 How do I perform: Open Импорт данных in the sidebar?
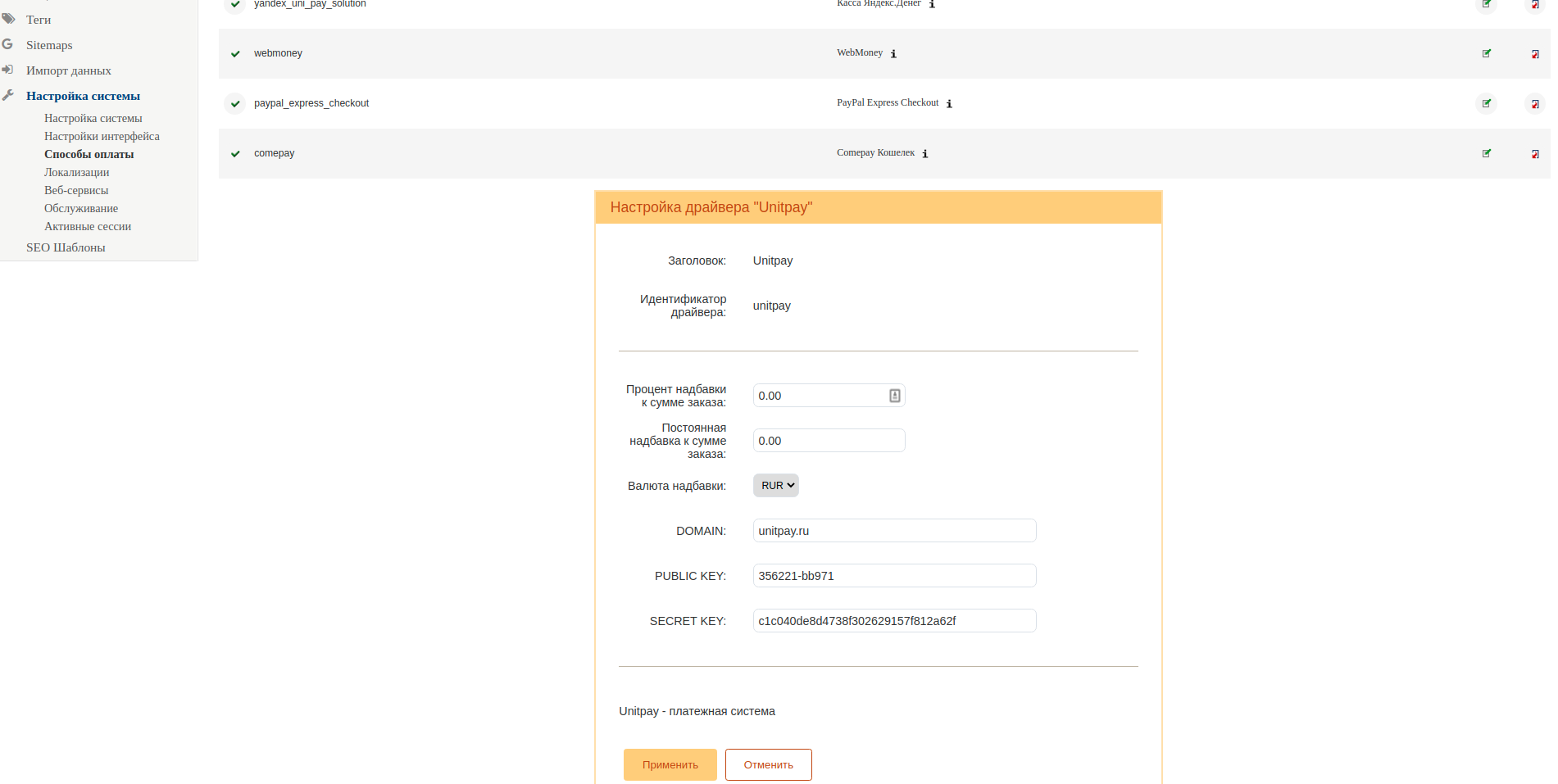(69, 70)
